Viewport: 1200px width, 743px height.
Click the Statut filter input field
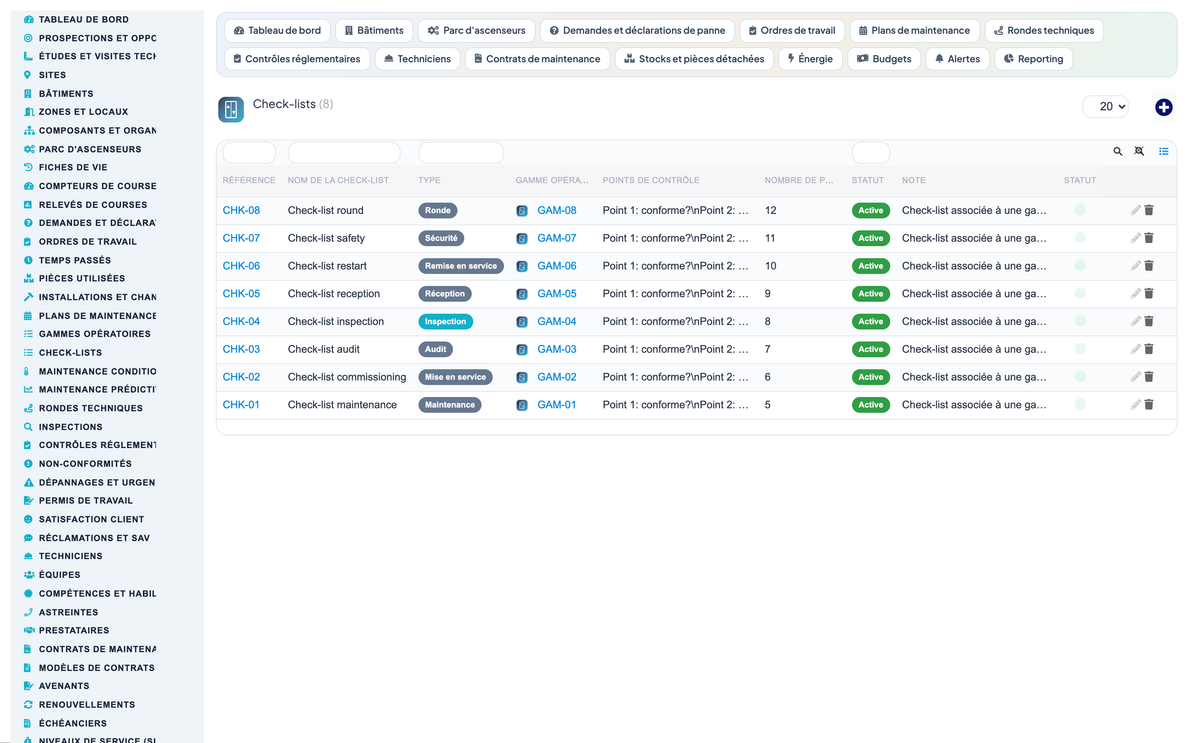coord(871,153)
